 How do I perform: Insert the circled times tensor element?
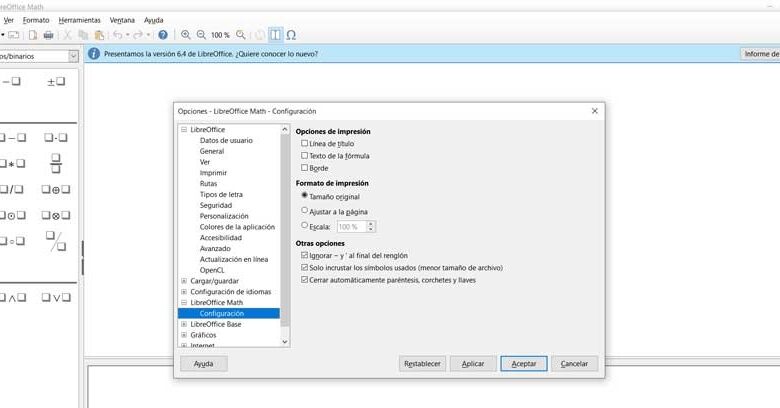(x=56, y=215)
